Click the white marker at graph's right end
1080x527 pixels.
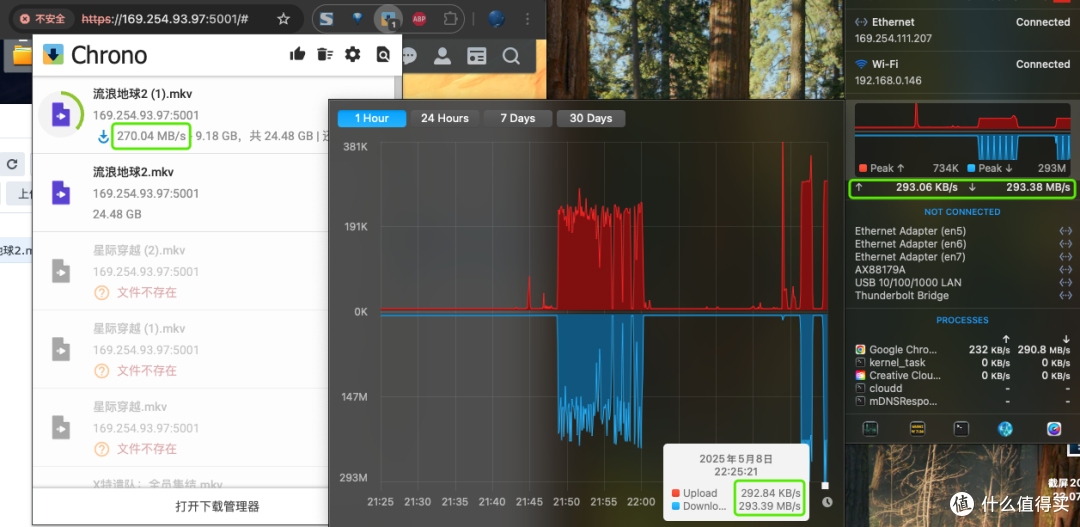pyautogui.click(x=824, y=486)
